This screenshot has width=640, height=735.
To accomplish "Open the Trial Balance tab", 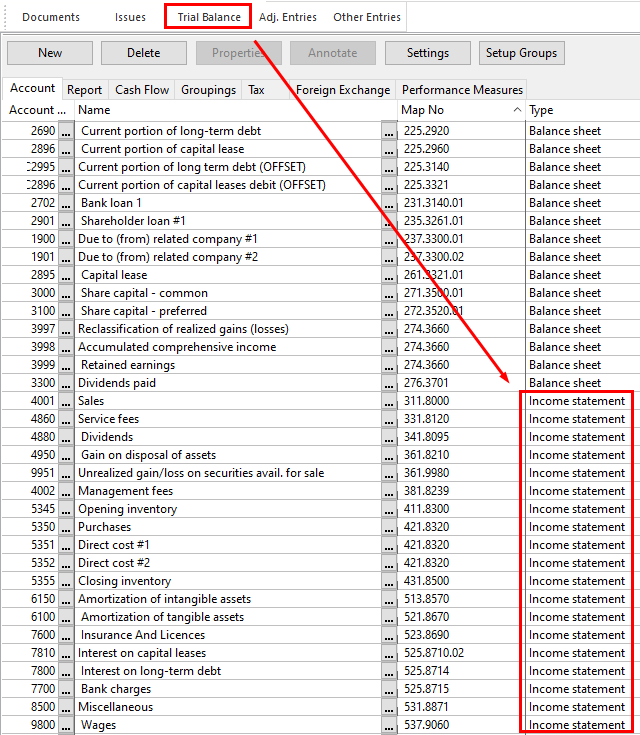I will click(209, 17).
